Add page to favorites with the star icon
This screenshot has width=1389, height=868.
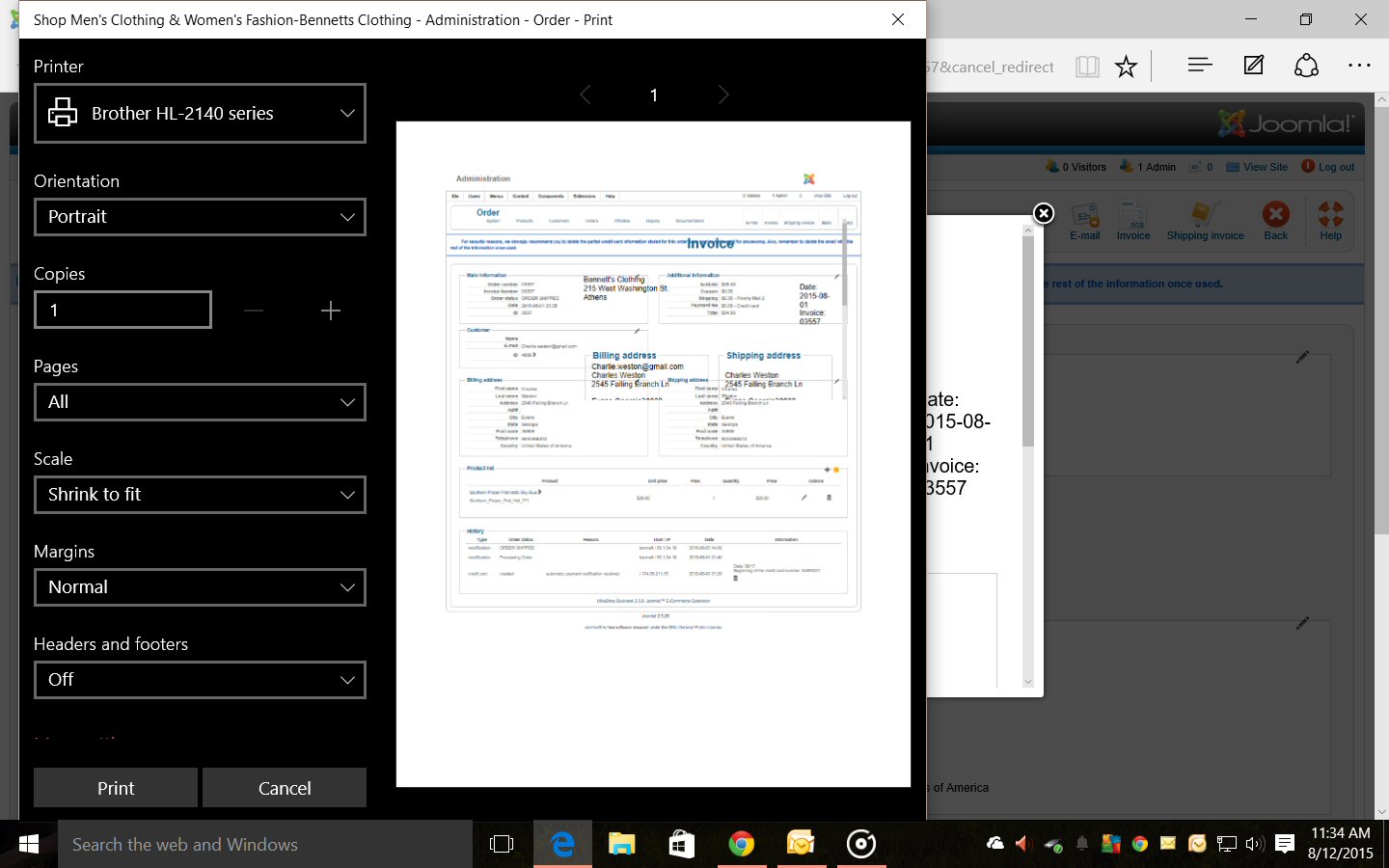click(1127, 67)
